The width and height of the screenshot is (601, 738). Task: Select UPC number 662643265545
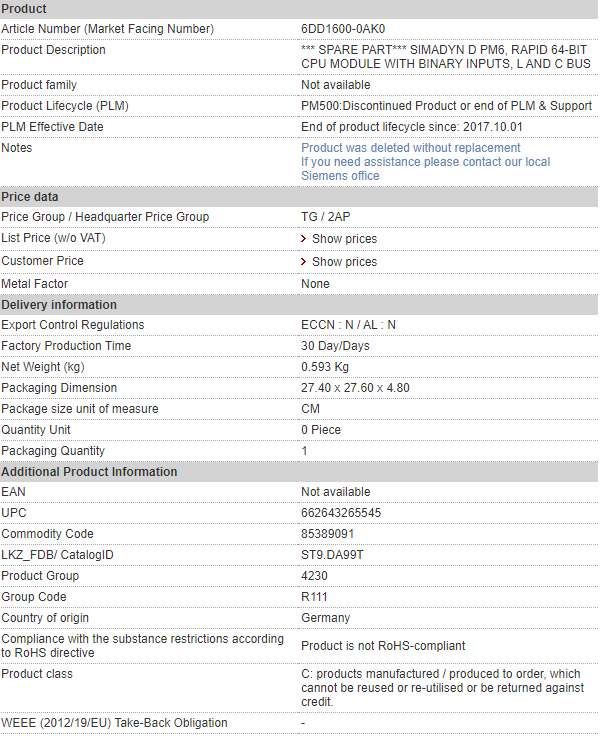pos(341,513)
